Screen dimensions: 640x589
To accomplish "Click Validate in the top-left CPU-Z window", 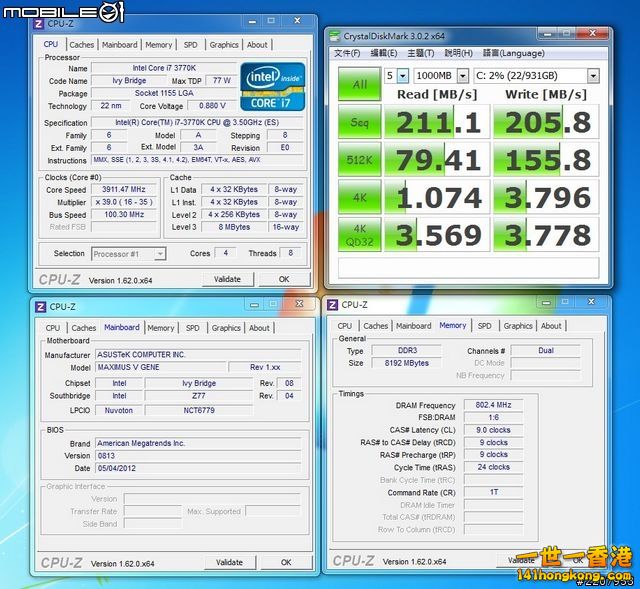I will pos(228,279).
